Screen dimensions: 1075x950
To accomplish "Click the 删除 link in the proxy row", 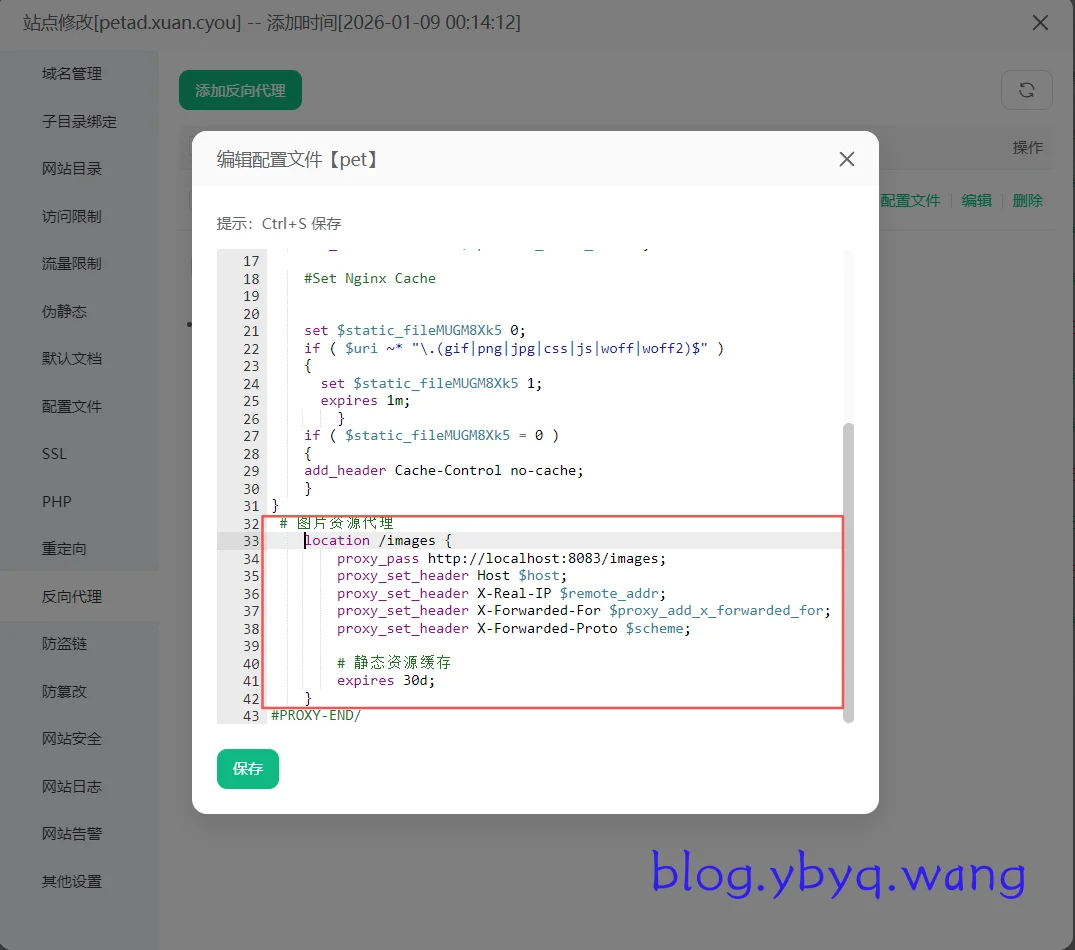I will 1027,201.
